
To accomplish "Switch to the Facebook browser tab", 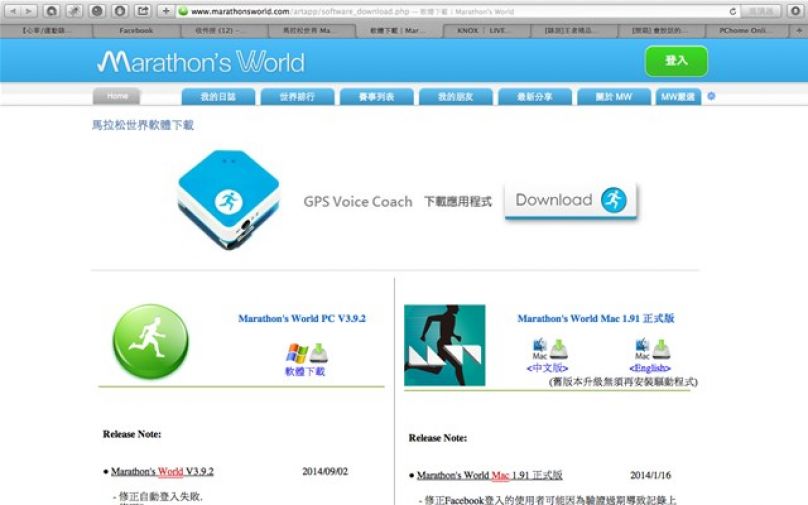I will [136, 31].
